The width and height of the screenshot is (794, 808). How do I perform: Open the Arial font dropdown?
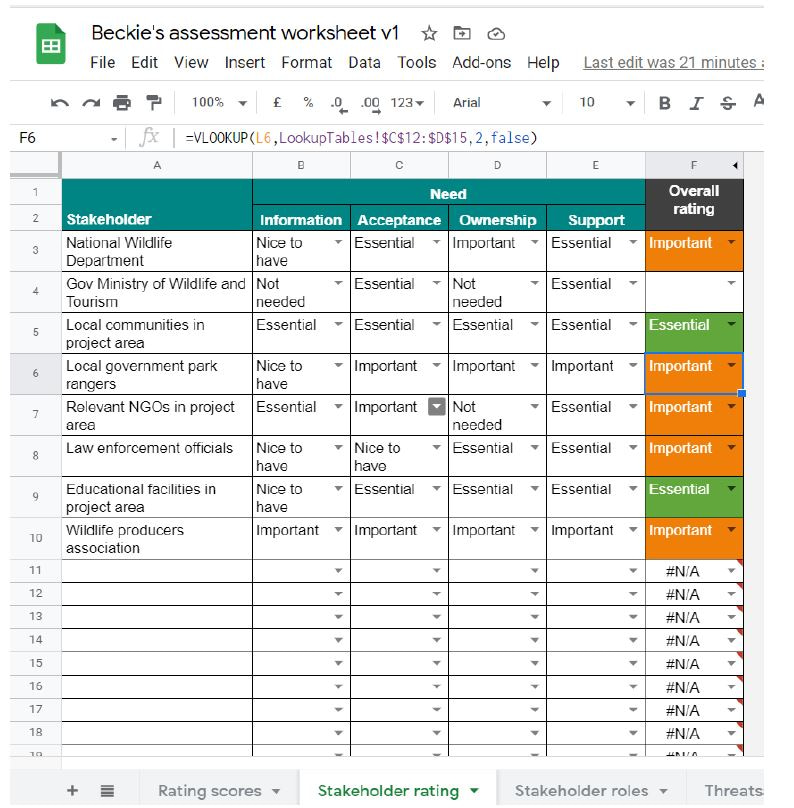pyautogui.click(x=500, y=103)
